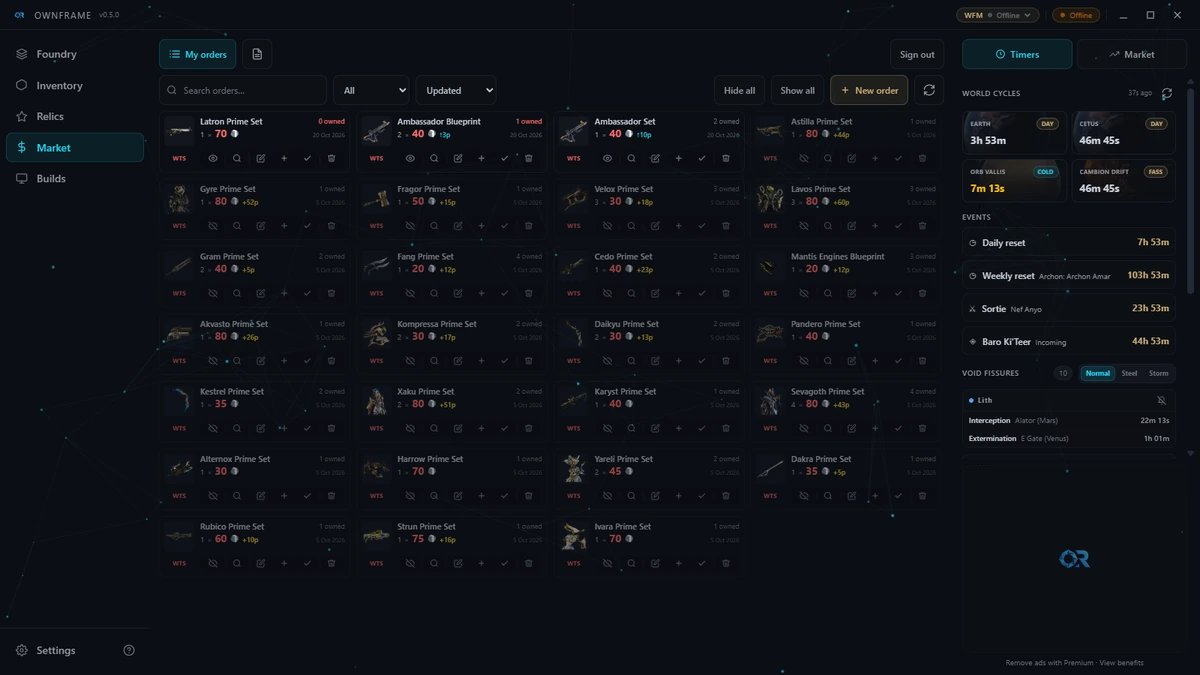The height and width of the screenshot is (675, 1200).
Task: Select the Storm void fissure filter
Action: click(x=1158, y=373)
